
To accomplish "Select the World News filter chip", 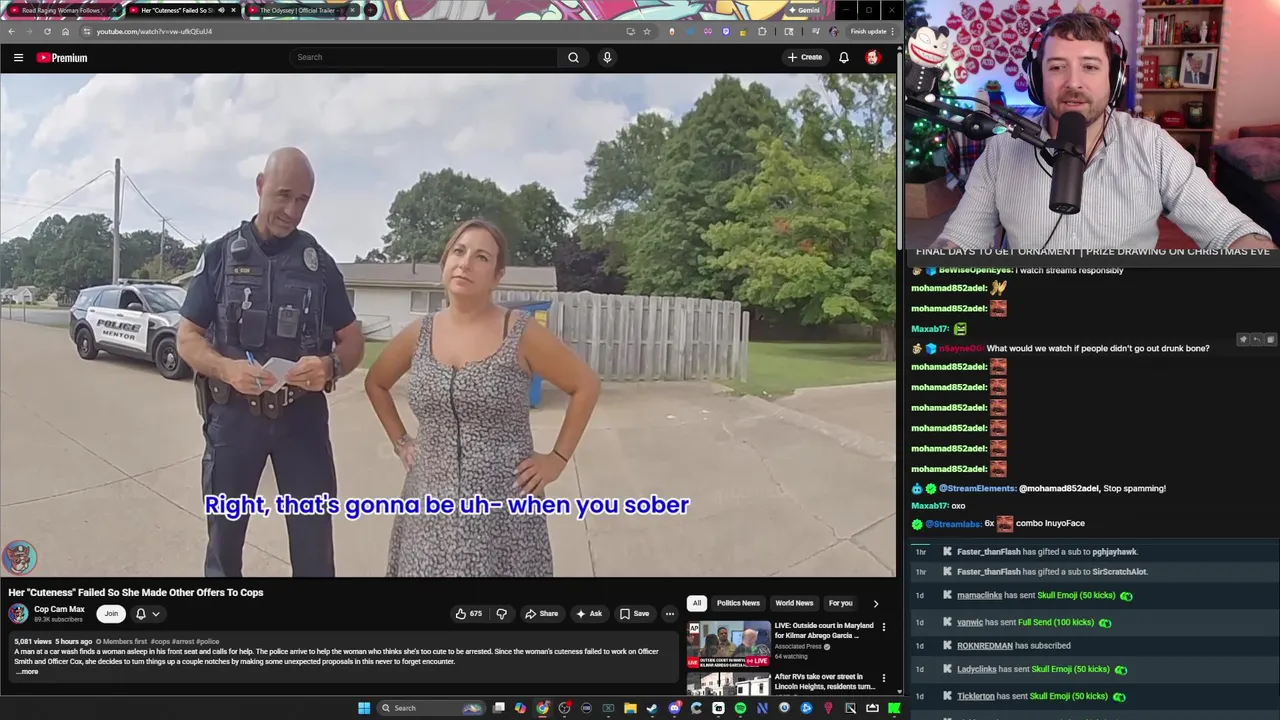I will pos(794,603).
